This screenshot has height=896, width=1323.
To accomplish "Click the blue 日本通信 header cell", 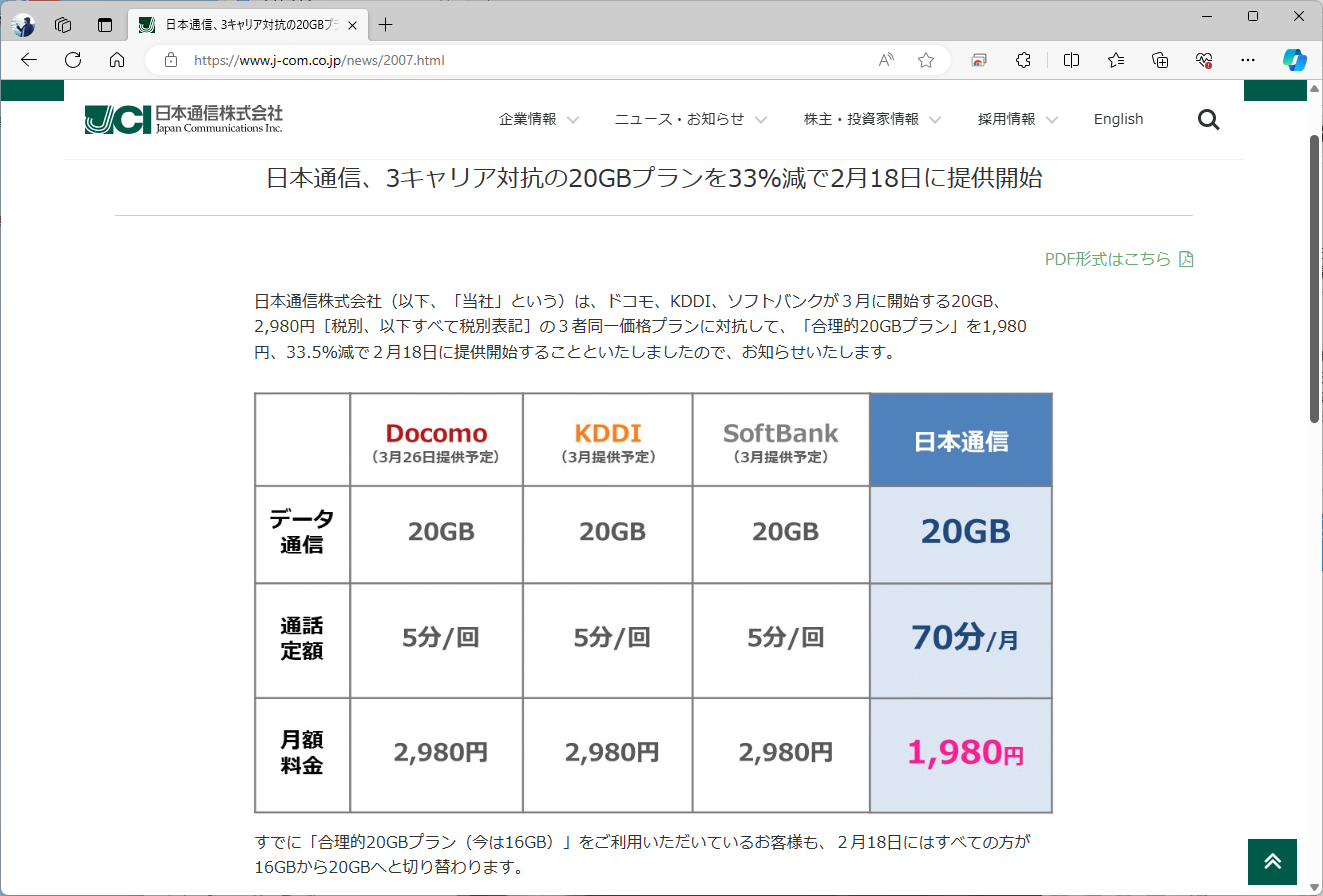I will point(961,440).
